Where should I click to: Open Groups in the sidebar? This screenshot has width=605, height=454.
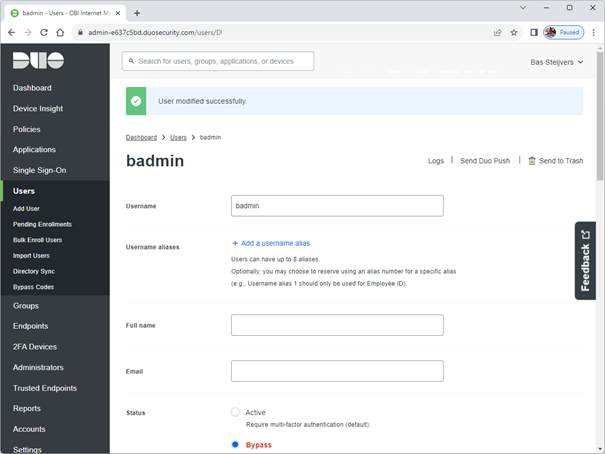26,306
